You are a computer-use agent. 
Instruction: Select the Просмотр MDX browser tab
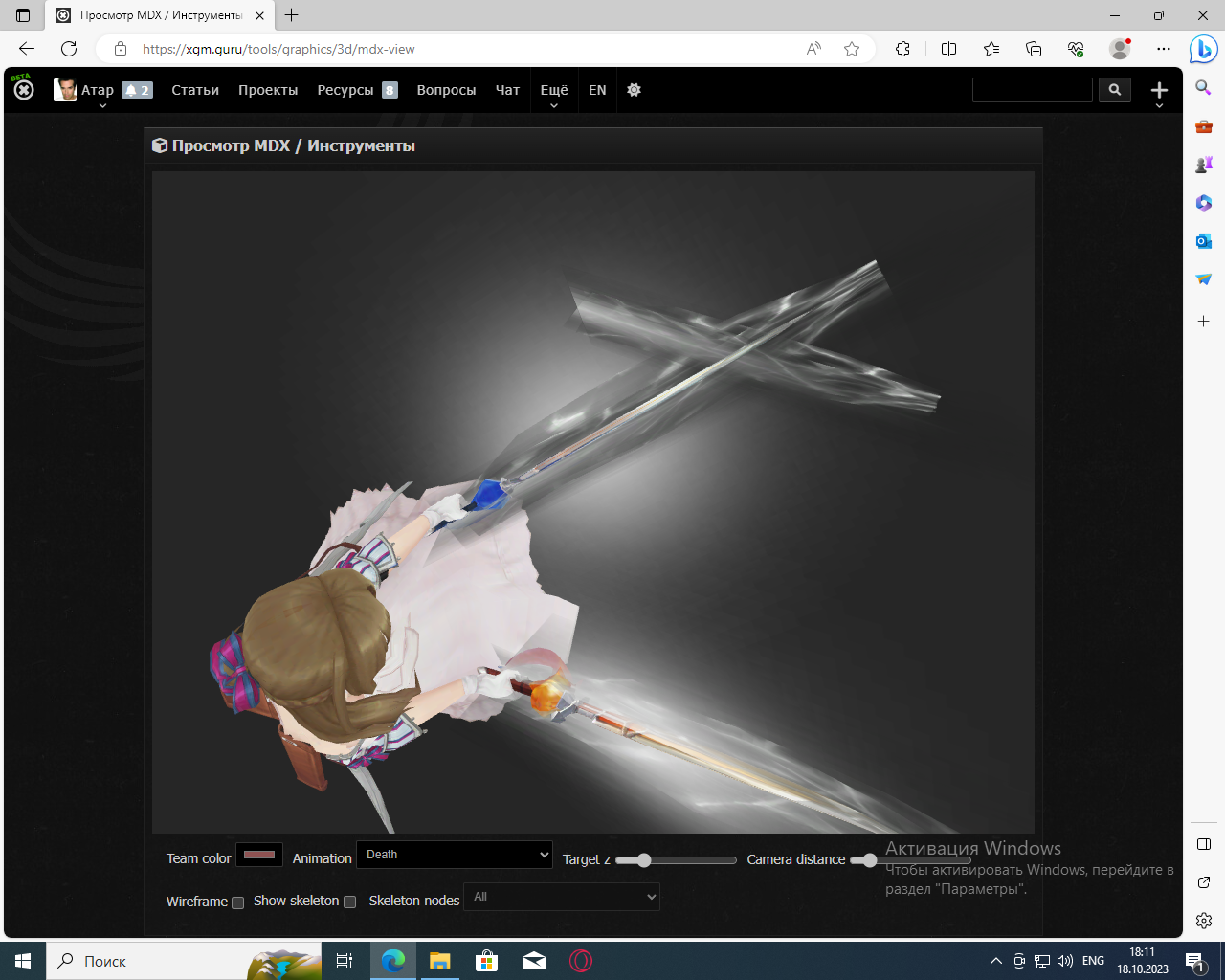tap(161, 15)
